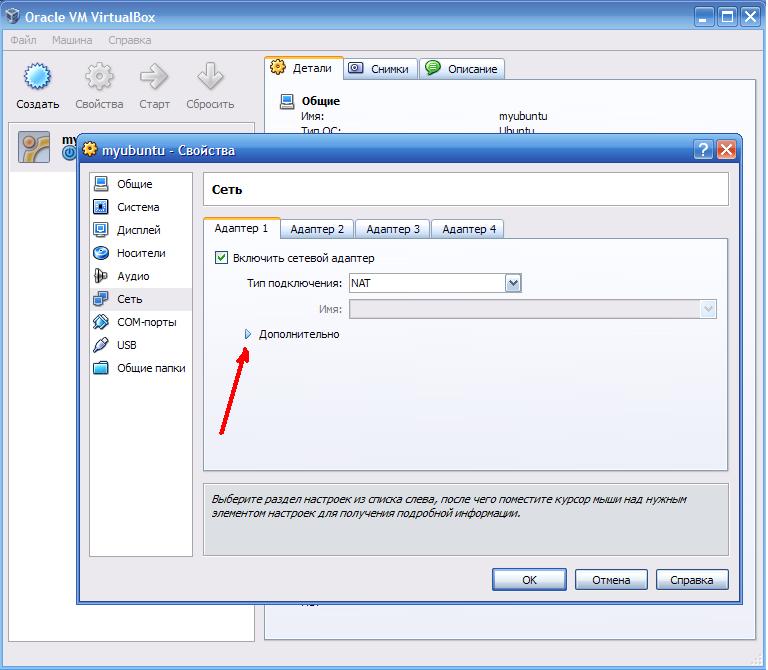This screenshot has width=768, height=670.
Task: Switch to the Адаптер 2 tab
Action: point(317,229)
